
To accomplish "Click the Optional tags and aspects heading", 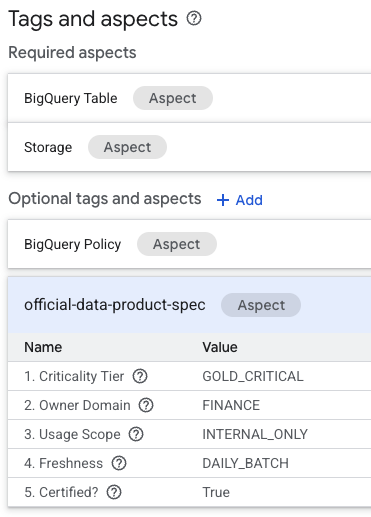I will point(105,199).
